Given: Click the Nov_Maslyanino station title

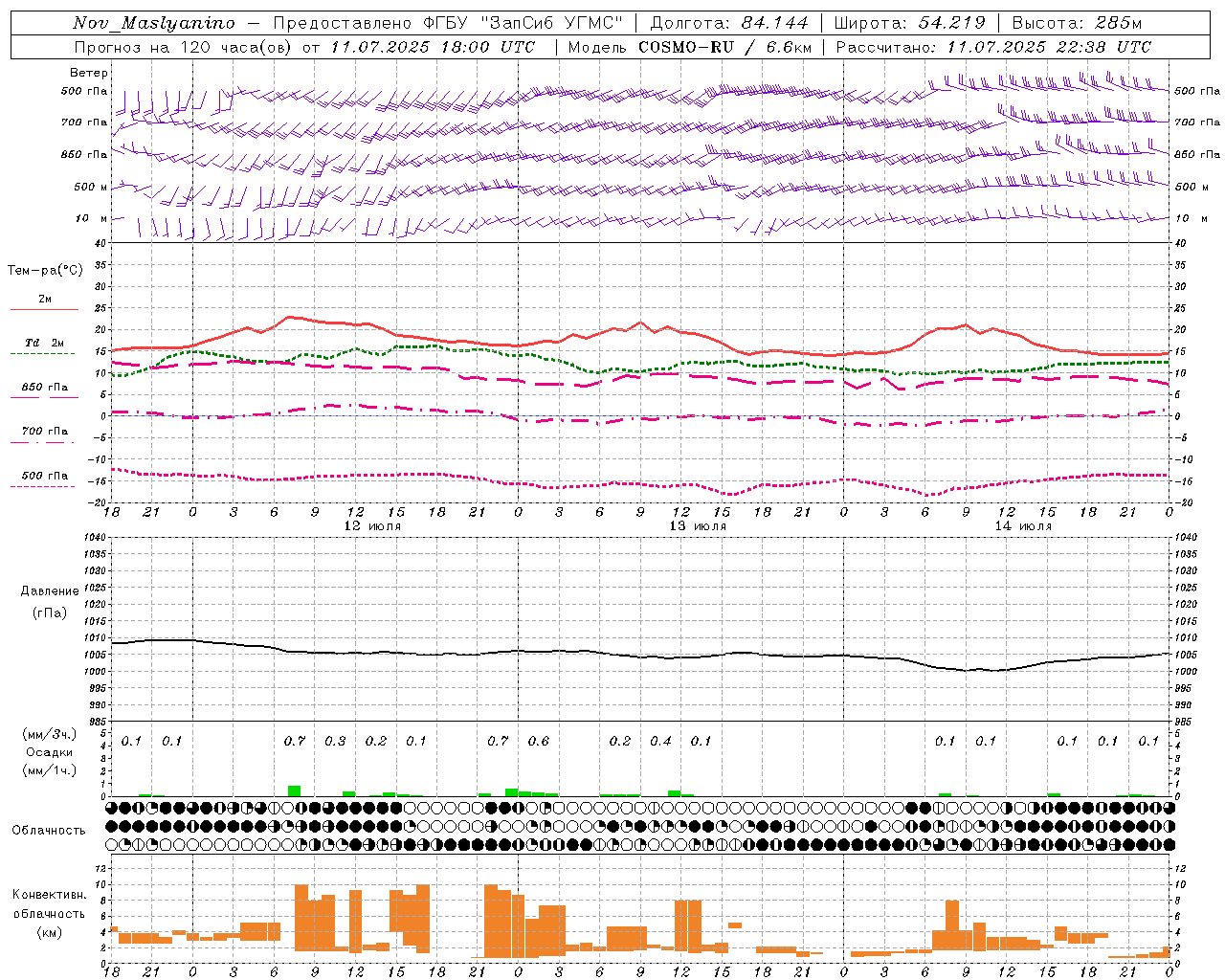Looking at the screenshot, I should point(153,23).
